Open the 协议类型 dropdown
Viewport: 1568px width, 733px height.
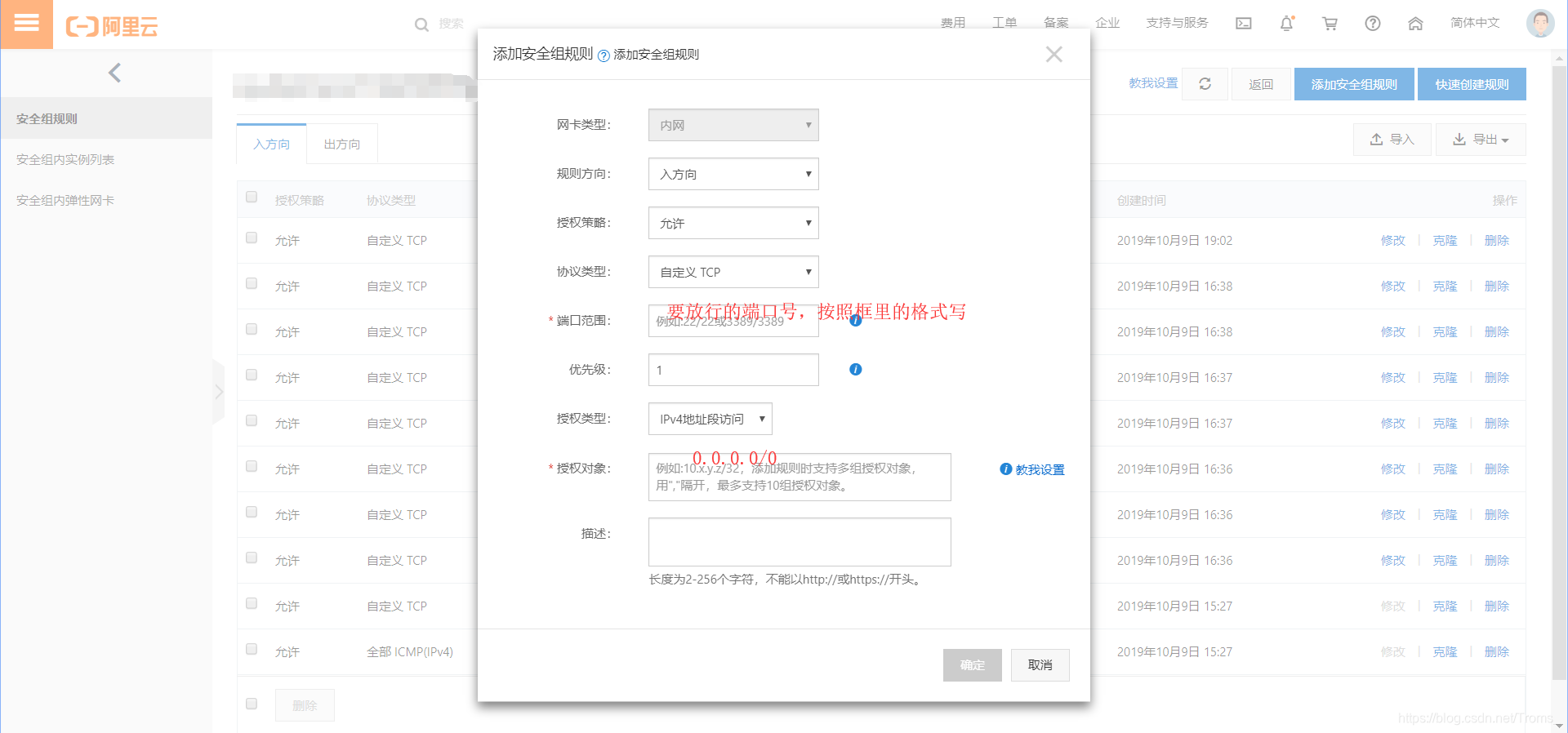click(733, 272)
